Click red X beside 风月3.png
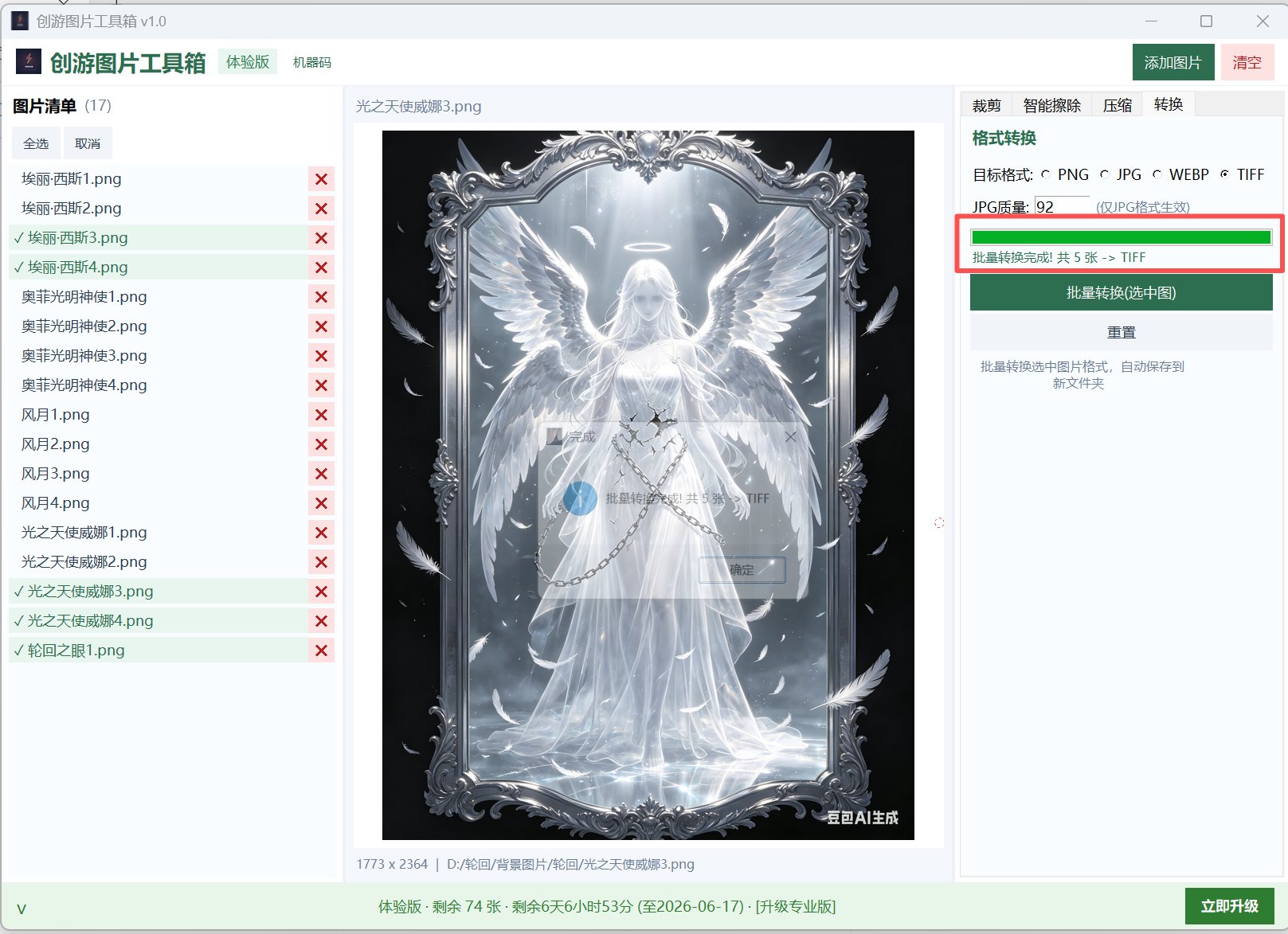This screenshot has height=934, width=1288. click(x=321, y=474)
